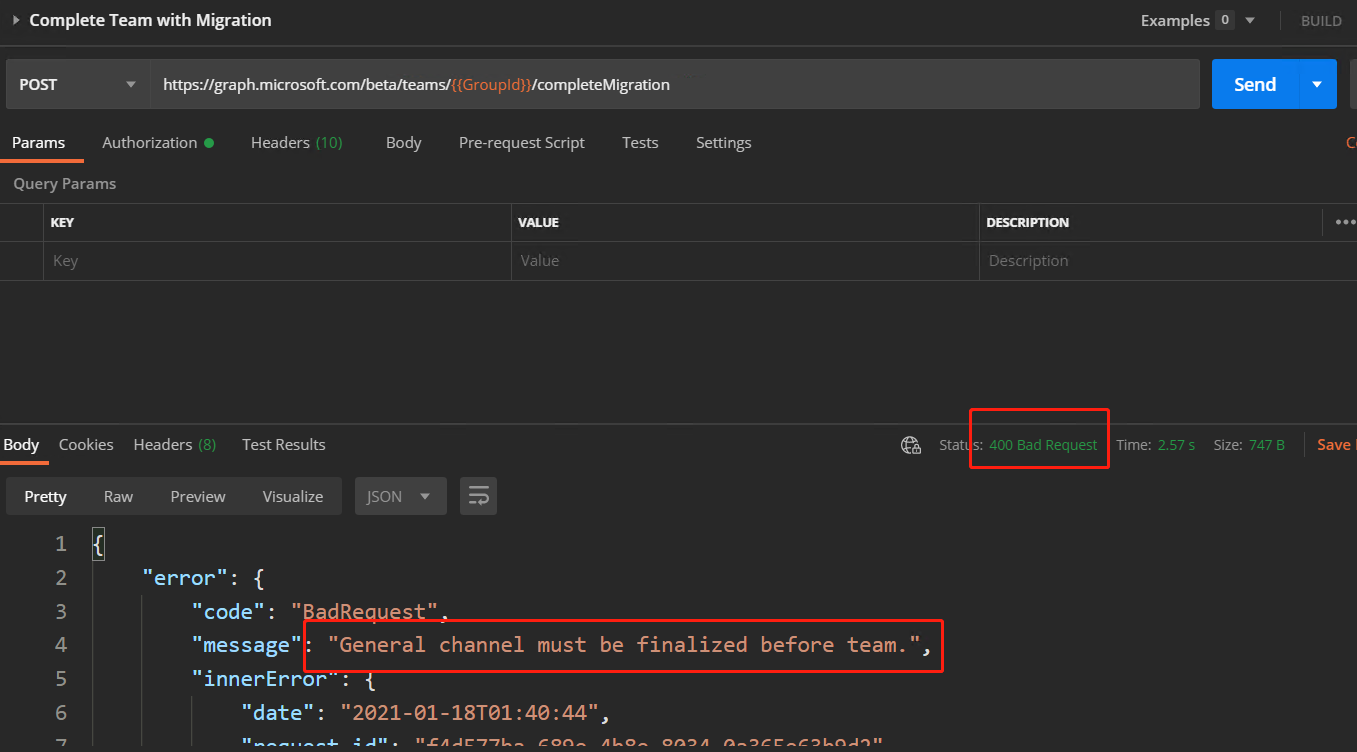This screenshot has height=752, width=1357.
Task: Open the response Cookies tab
Action: [86, 445]
